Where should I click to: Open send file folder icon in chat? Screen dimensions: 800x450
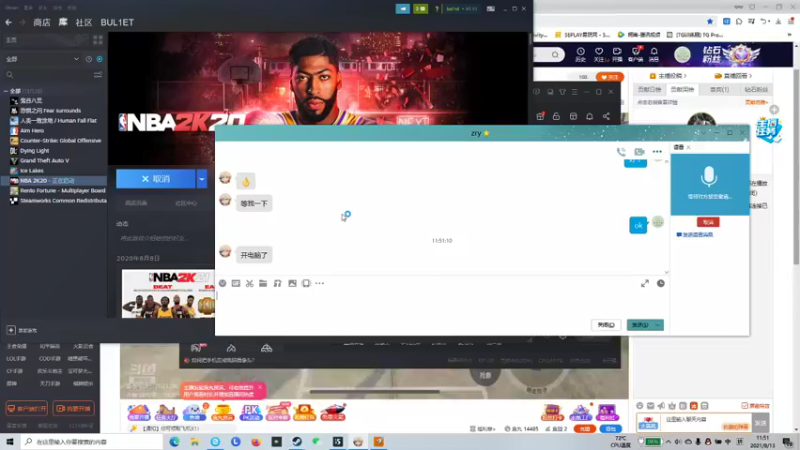click(x=263, y=283)
